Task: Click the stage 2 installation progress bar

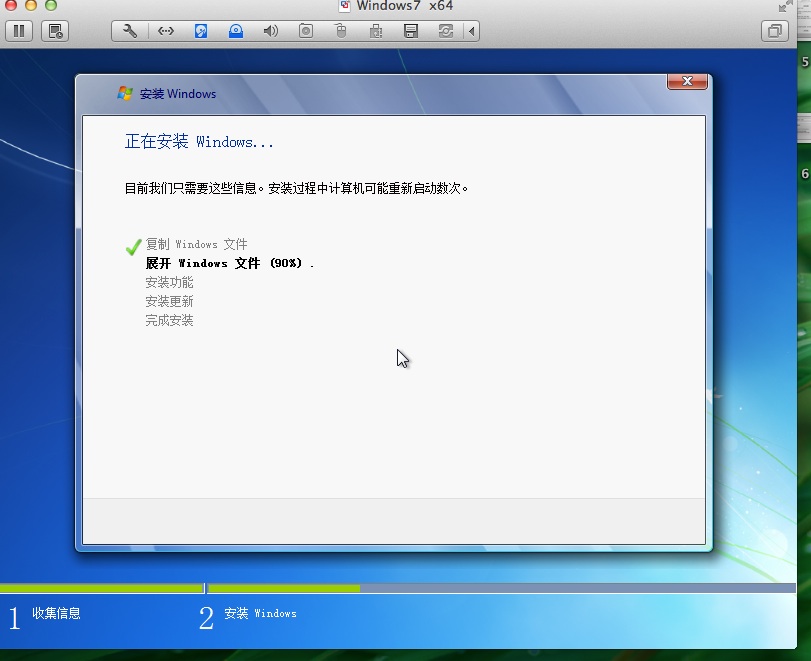Action: pyautogui.click(x=502, y=588)
